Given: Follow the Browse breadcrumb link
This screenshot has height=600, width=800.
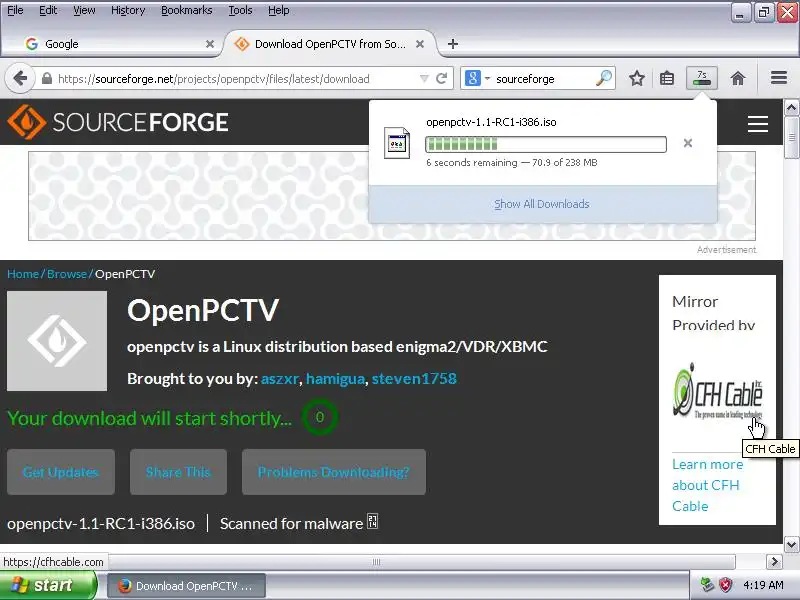Looking at the screenshot, I should tap(67, 274).
